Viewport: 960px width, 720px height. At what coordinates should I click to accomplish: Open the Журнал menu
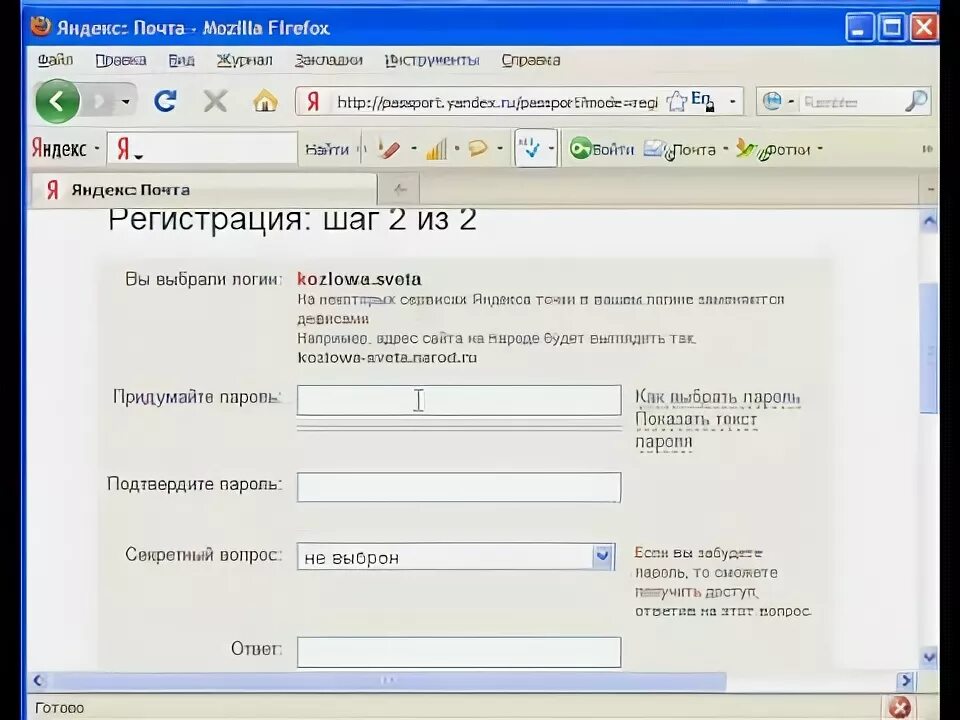pyautogui.click(x=244, y=60)
